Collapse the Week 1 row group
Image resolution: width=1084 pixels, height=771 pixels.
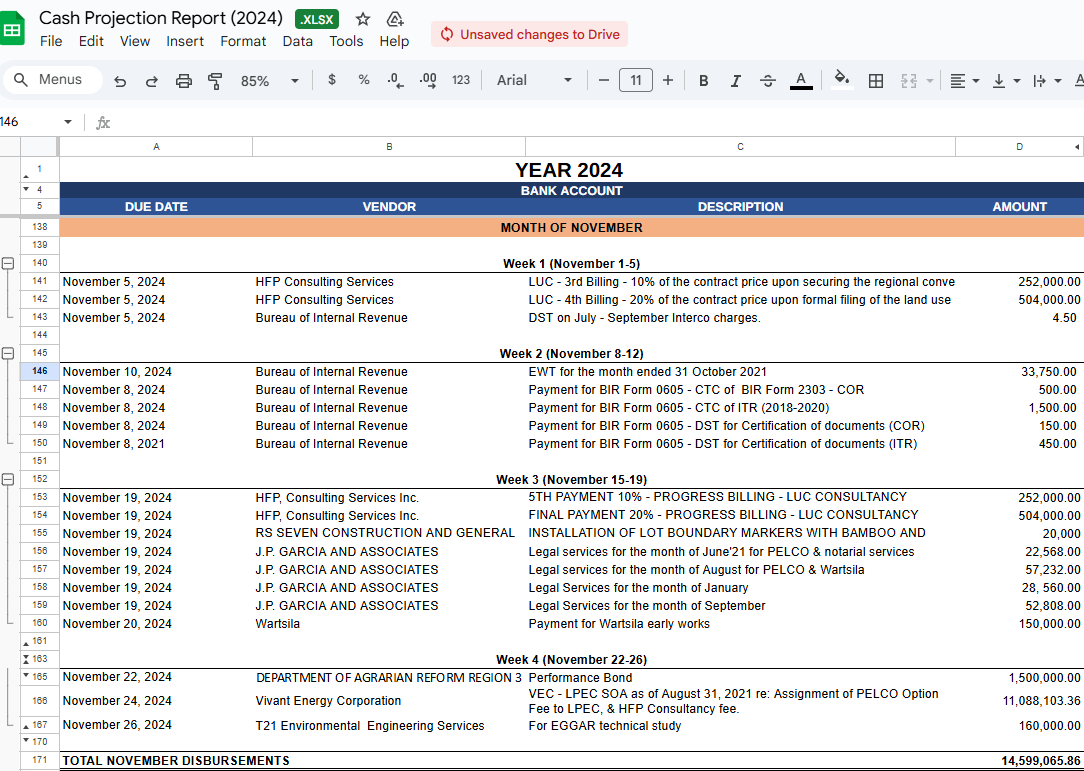click(8, 263)
